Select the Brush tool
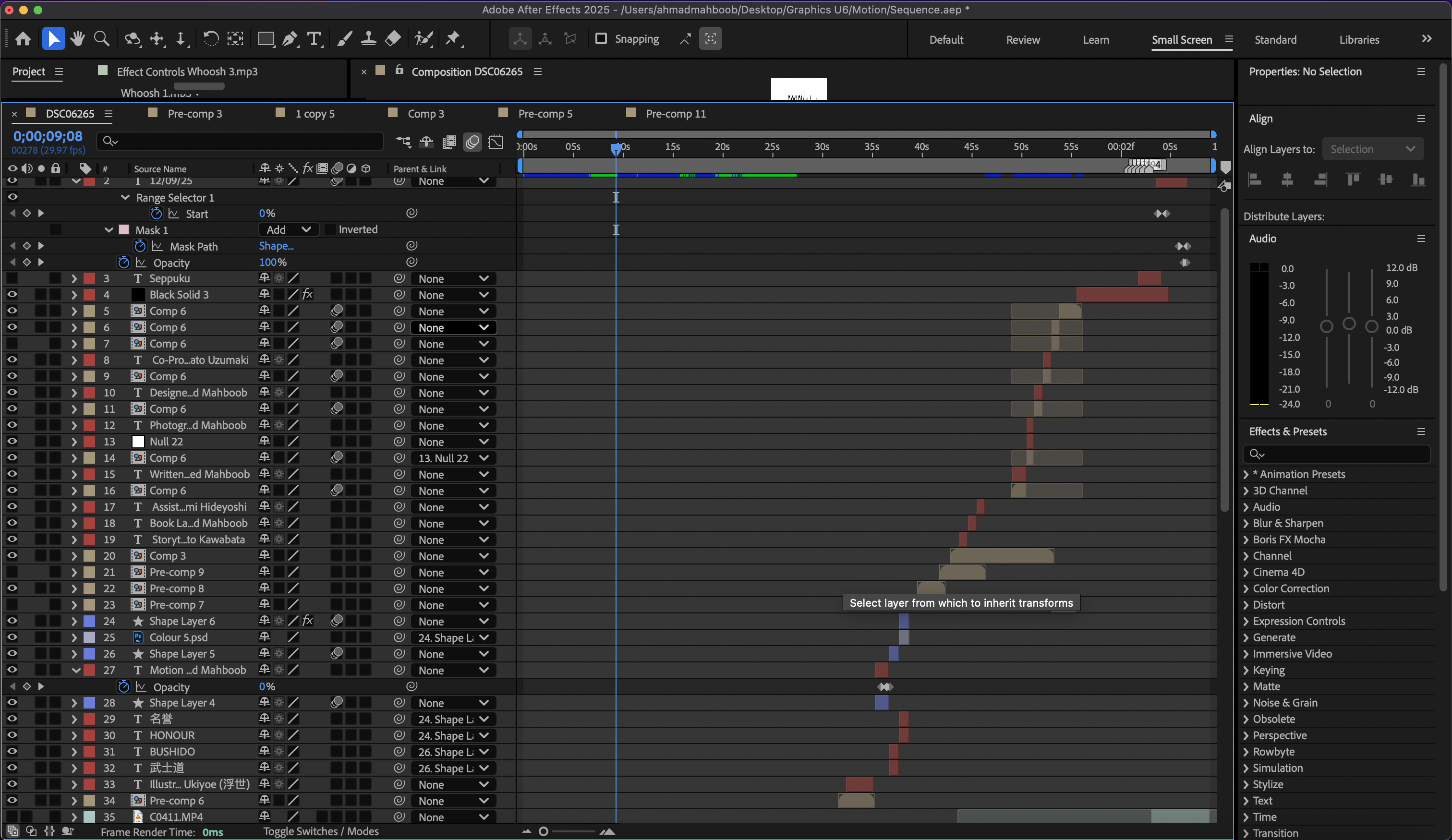The image size is (1452, 840). 344,38
